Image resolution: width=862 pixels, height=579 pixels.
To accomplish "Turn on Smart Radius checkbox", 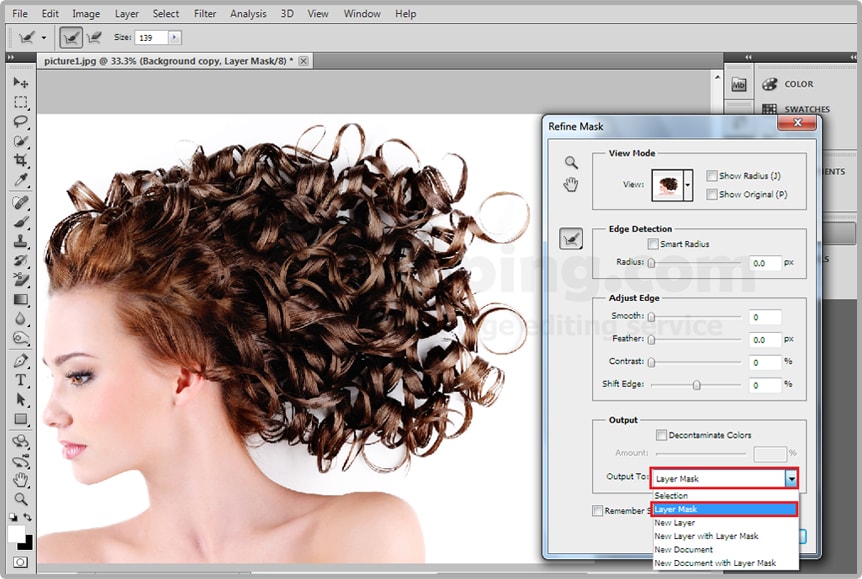I will [x=653, y=244].
